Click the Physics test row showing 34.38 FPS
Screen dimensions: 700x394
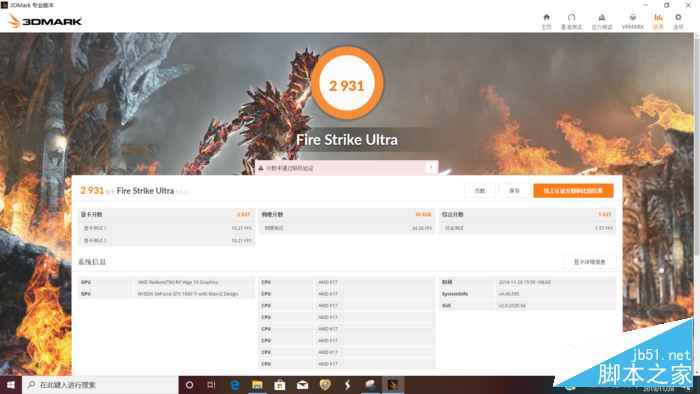346,228
